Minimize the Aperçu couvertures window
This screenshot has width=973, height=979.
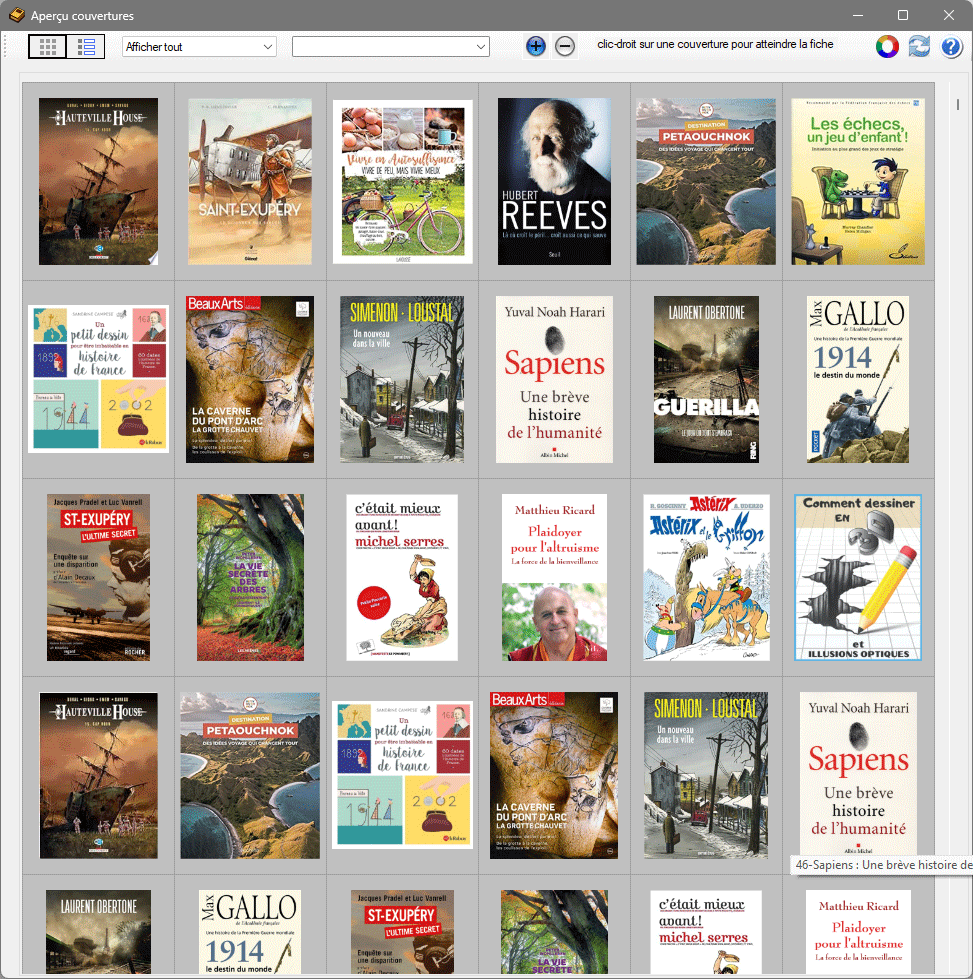point(857,15)
